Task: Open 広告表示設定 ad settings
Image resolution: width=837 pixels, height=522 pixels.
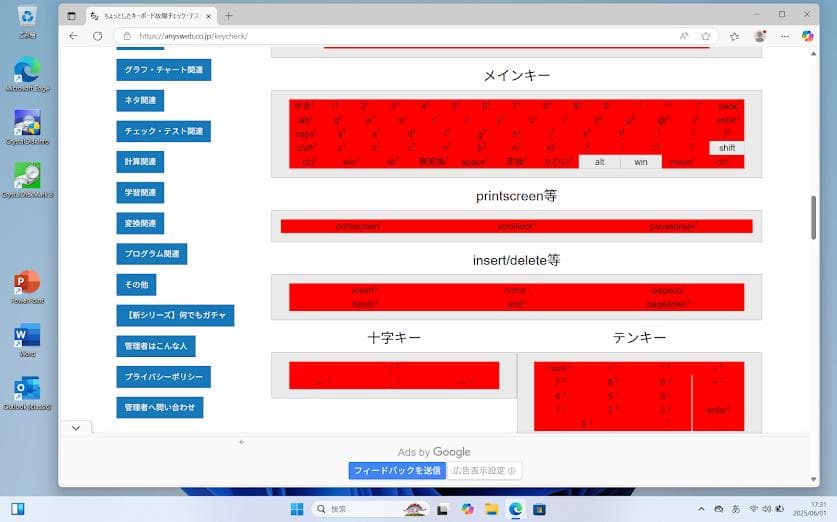Action: point(484,471)
